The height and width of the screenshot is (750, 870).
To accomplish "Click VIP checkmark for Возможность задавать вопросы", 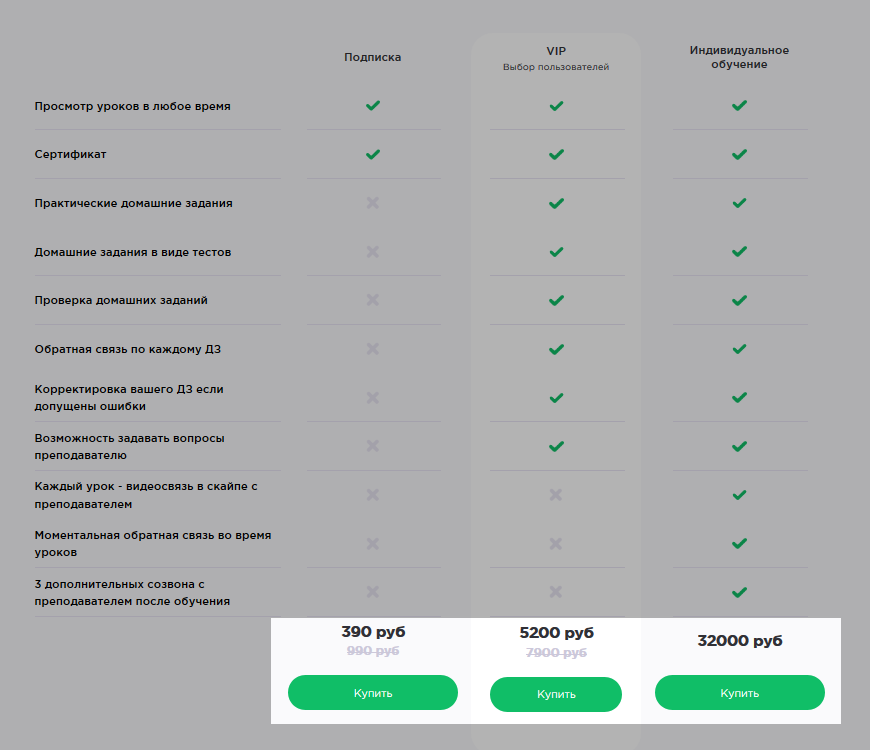I will tap(556, 446).
